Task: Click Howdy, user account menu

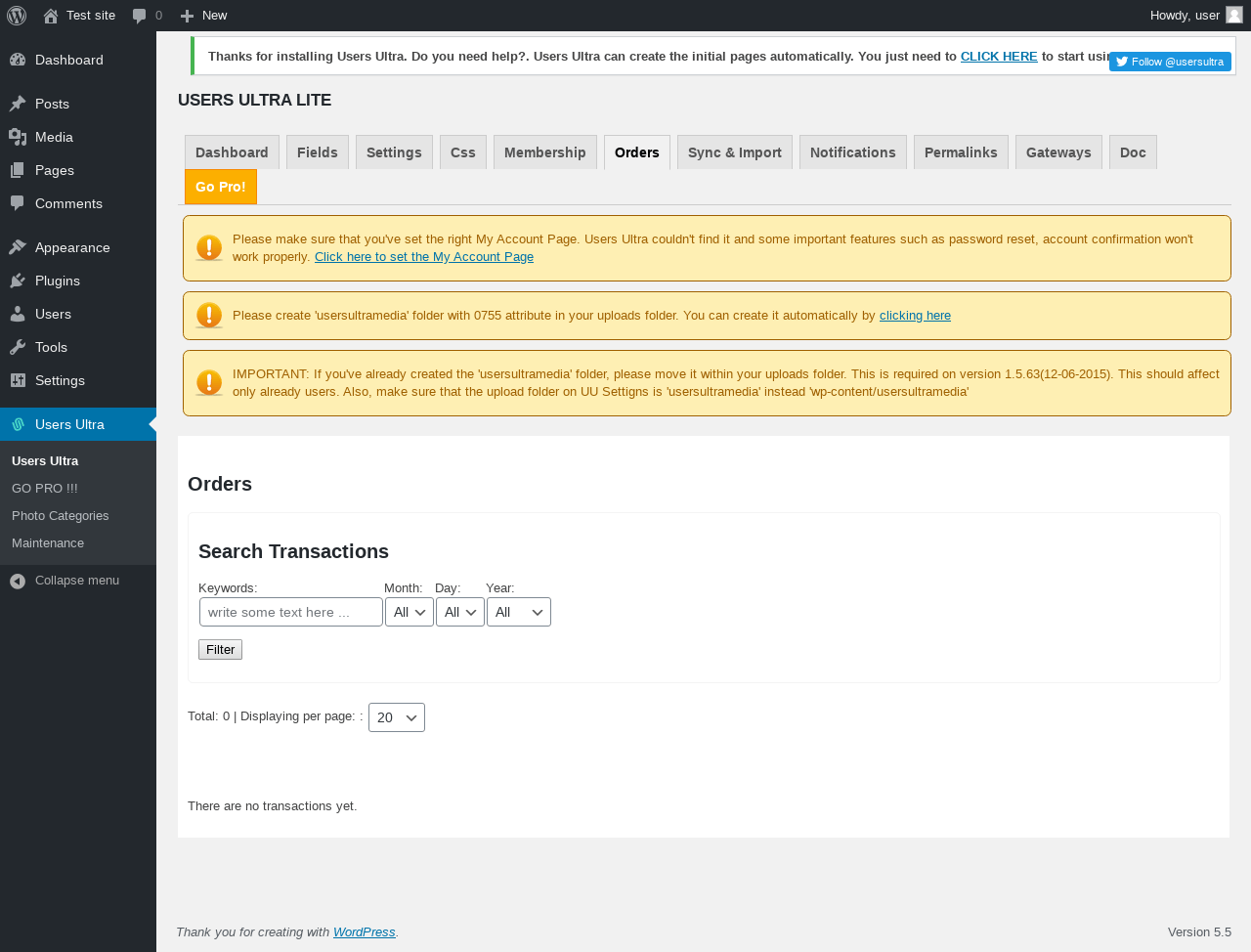Action: click(x=1195, y=16)
